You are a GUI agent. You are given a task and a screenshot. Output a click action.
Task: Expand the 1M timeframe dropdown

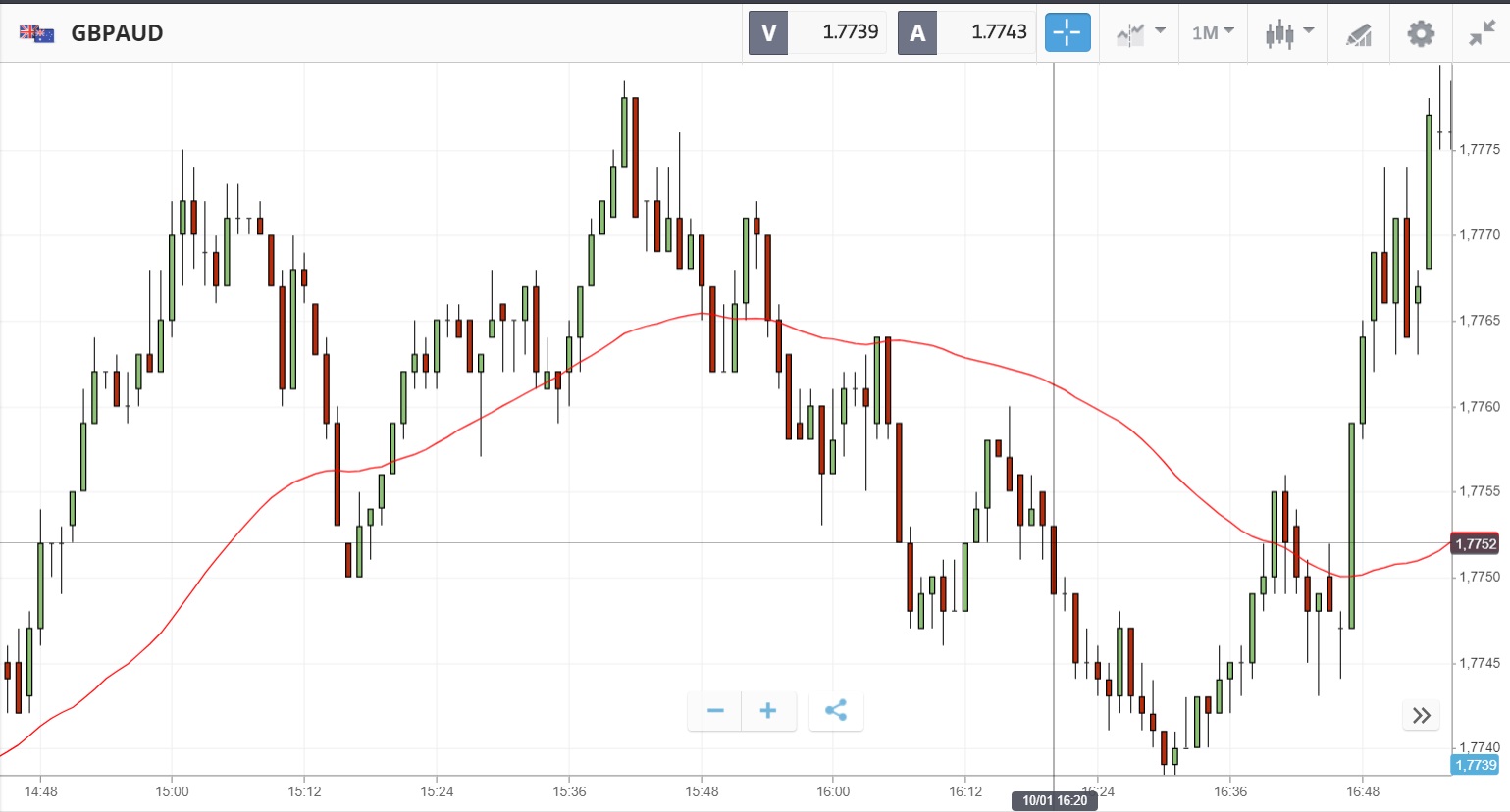coord(1213,33)
